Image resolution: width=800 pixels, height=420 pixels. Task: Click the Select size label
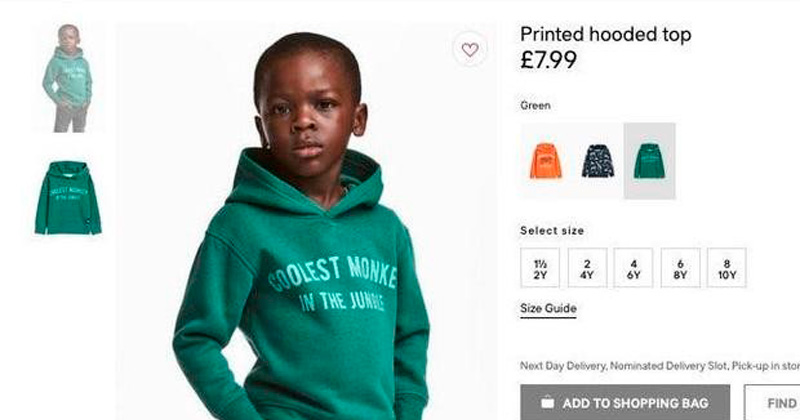552,231
